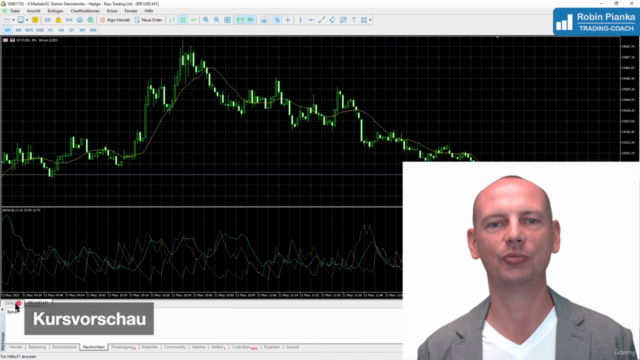Switch to the Kalender tab
The height and width of the screenshot is (360, 640).
point(150,347)
